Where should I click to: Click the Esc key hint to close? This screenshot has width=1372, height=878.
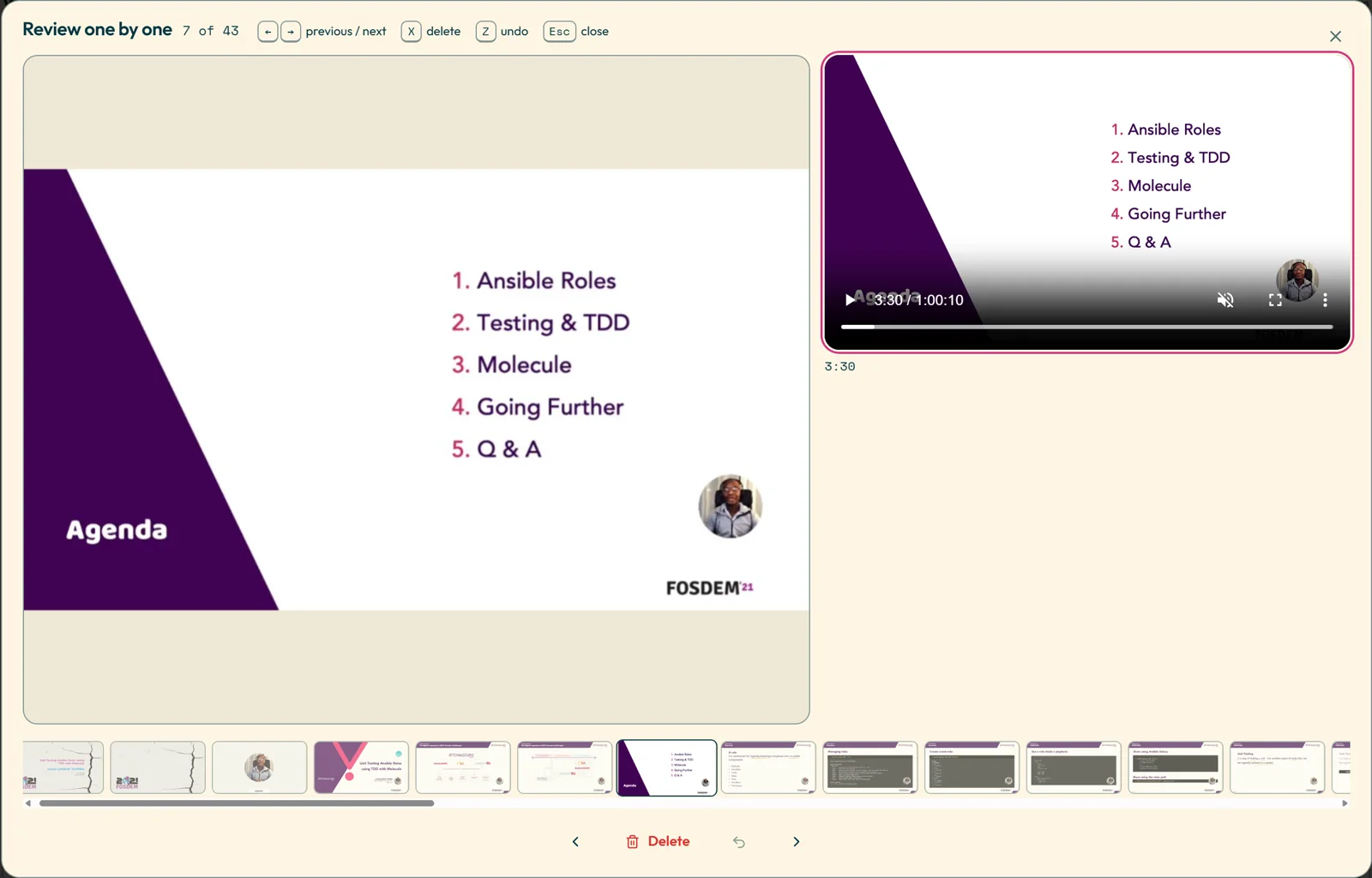(559, 32)
